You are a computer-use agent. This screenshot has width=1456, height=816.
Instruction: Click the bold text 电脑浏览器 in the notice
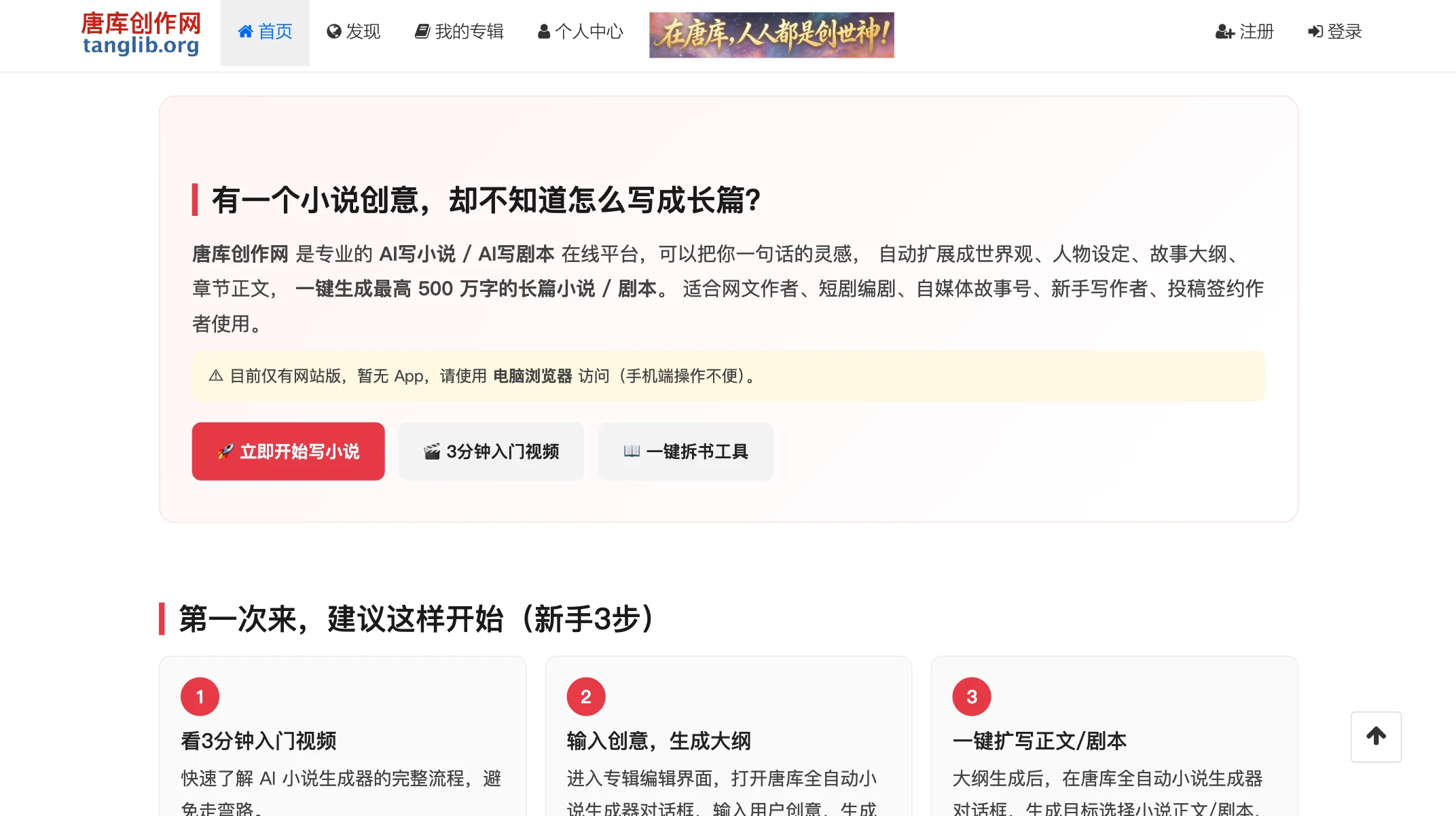pos(532,376)
